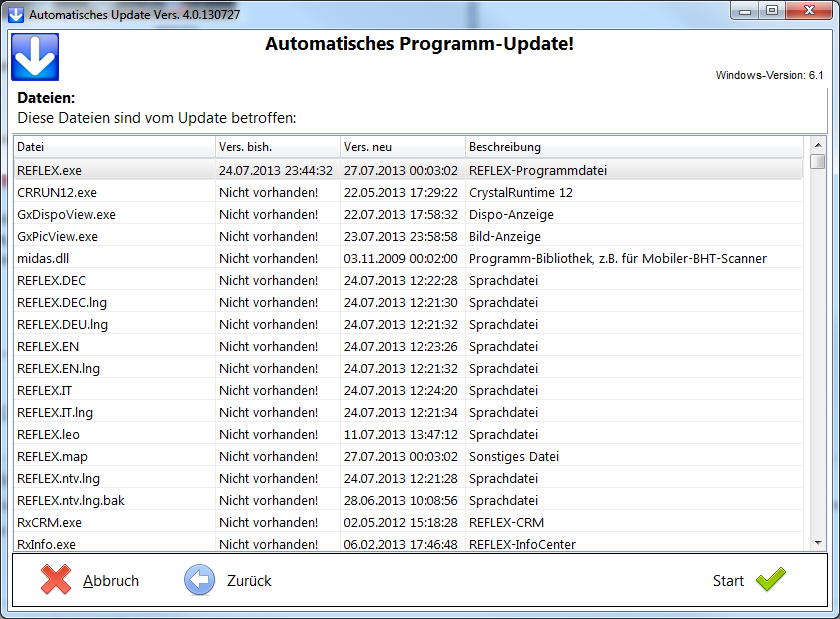Select the GxDispoView.exe file
The image size is (840, 619).
408,214
